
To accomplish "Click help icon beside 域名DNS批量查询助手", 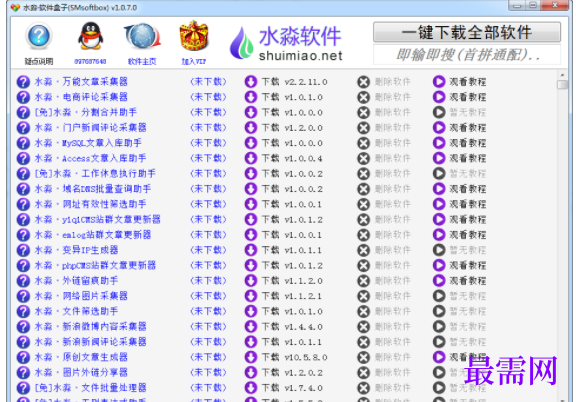I will point(23,189).
